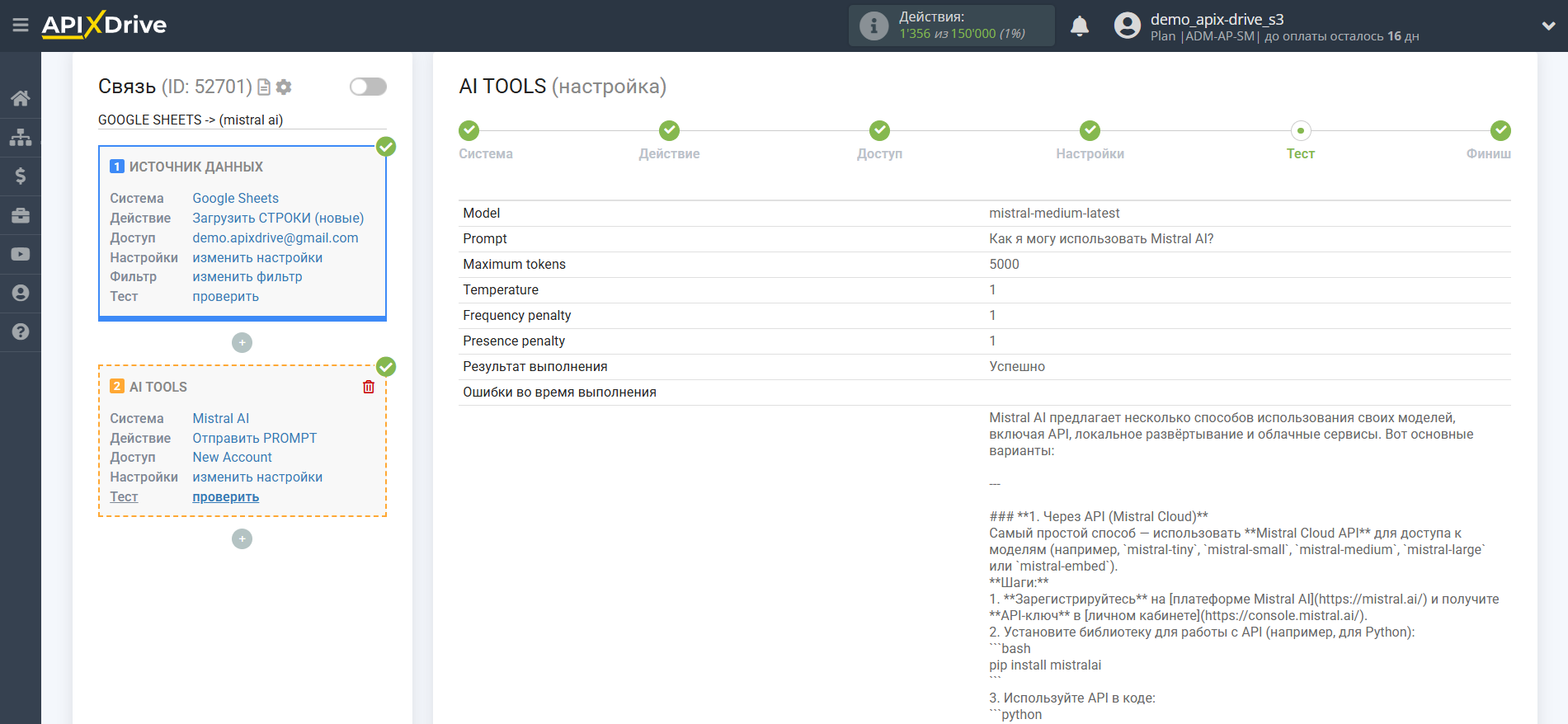The width and height of the screenshot is (1568, 724).
Task: Click Отправить PROMPT action link
Action: [254, 438]
